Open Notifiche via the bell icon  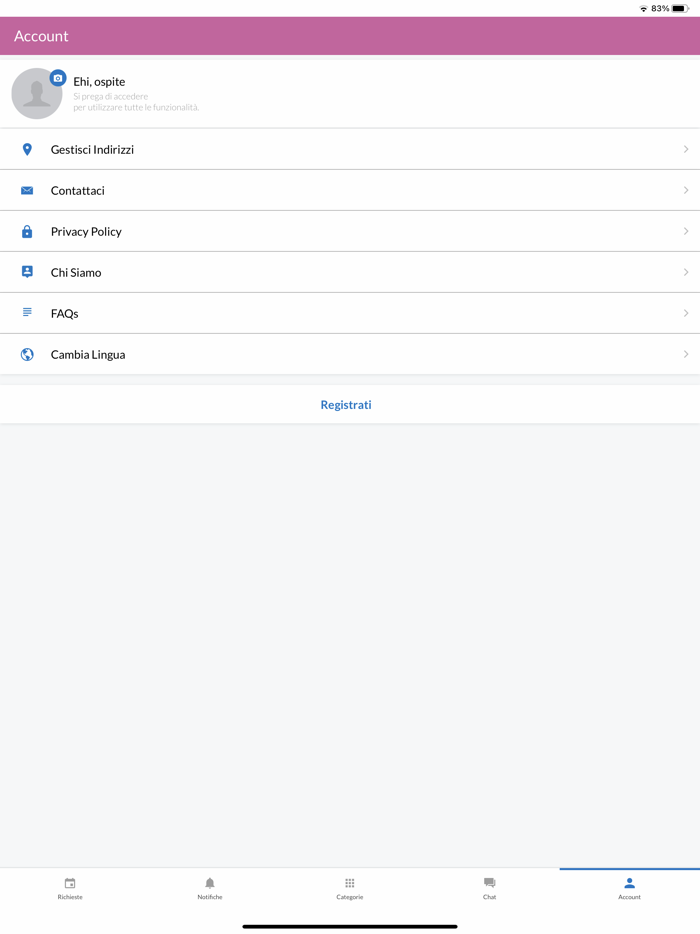(x=210, y=883)
